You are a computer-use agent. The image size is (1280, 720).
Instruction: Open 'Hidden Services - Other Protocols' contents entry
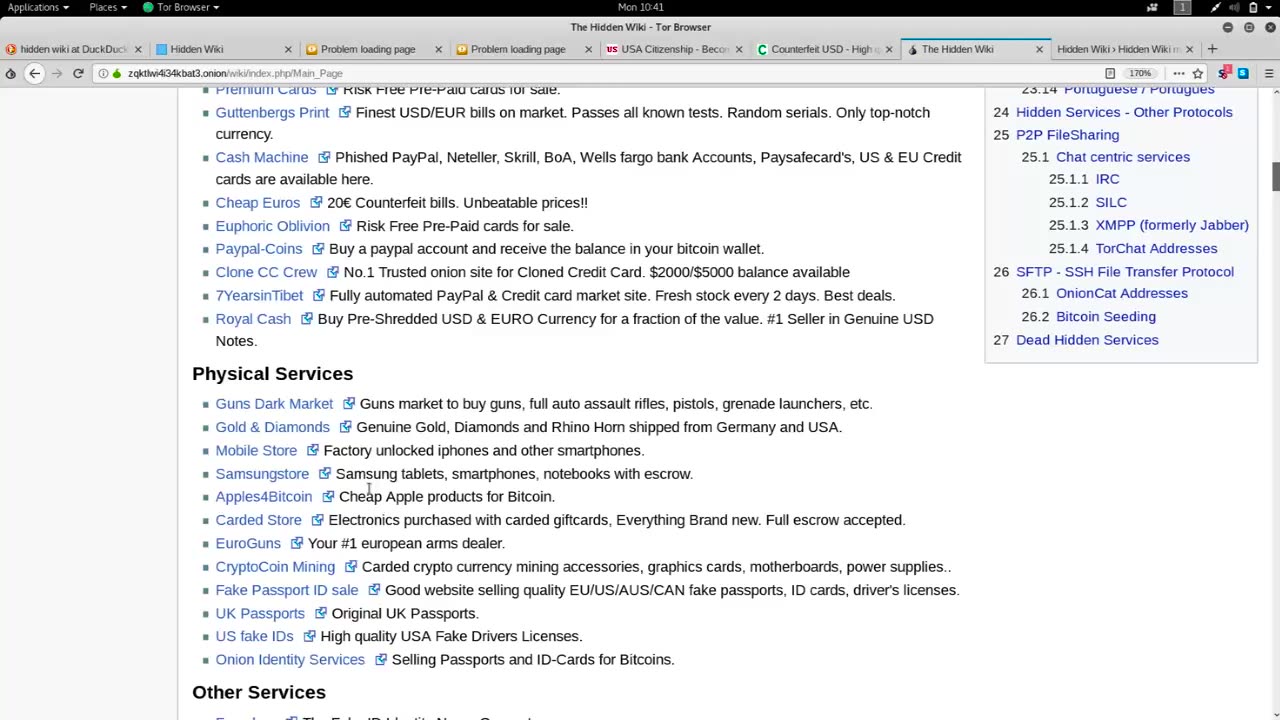[x=1124, y=112]
